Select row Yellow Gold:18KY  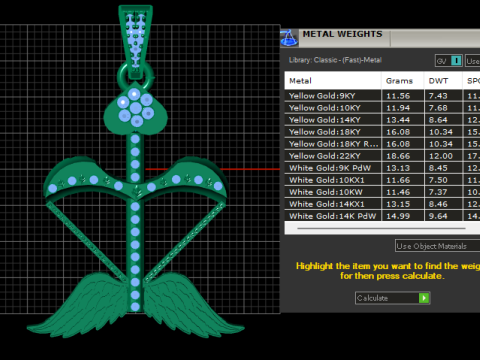tap(382, 132)
